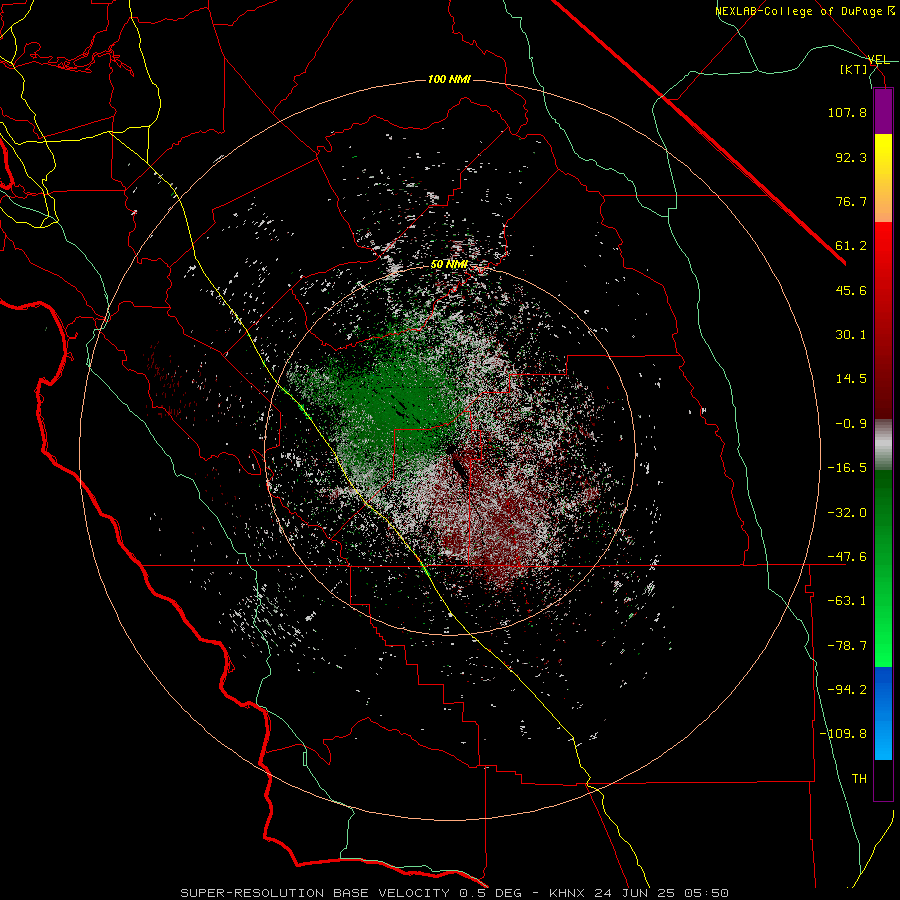Click the VEL legend title

tap(878, 60)
